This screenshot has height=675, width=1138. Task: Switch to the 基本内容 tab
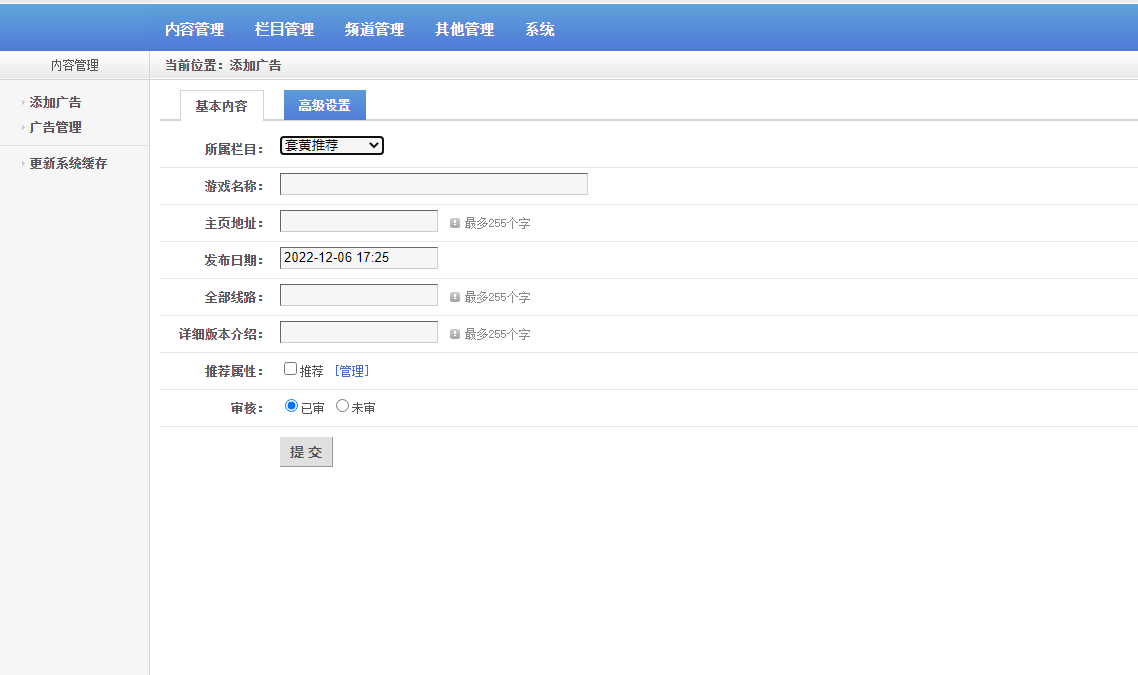tap(221, 106)
